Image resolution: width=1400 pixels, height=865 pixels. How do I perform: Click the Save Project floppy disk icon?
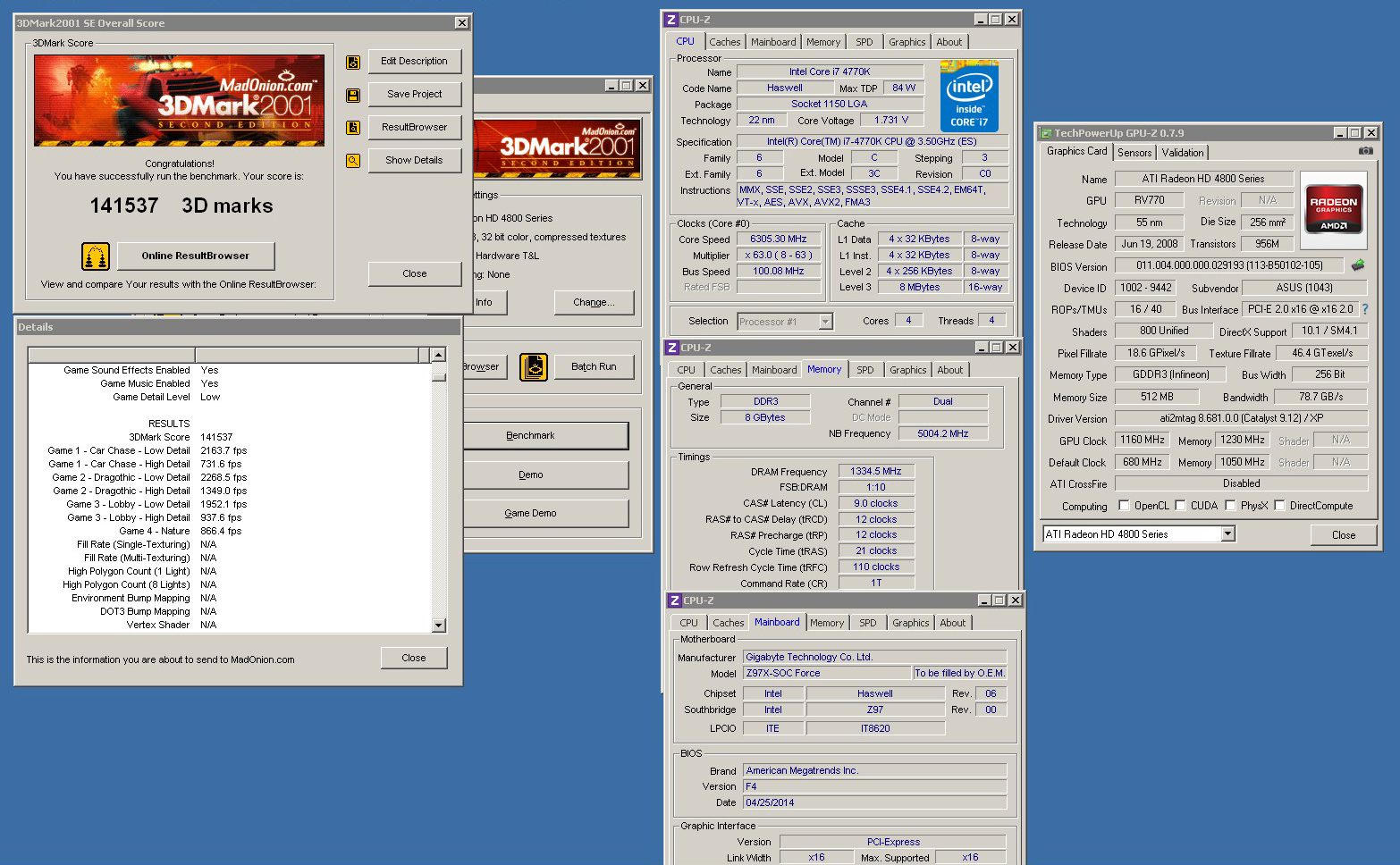353,96
